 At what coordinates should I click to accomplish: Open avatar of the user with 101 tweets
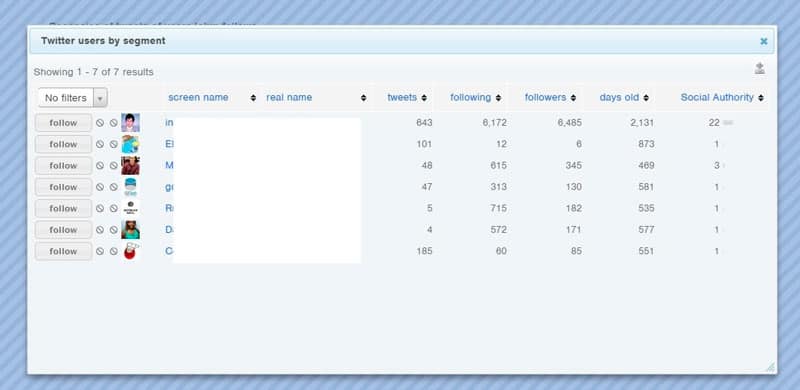[131, 144]
